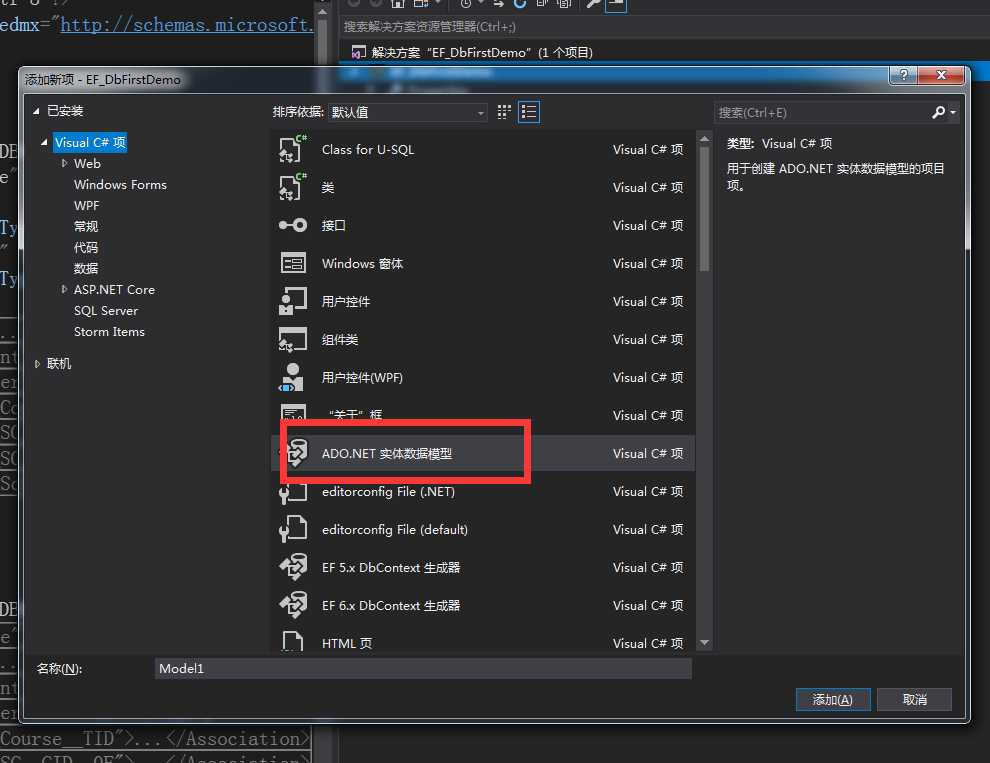Select the Storm Items category
990x763 pixels.
tap(109, 331)
